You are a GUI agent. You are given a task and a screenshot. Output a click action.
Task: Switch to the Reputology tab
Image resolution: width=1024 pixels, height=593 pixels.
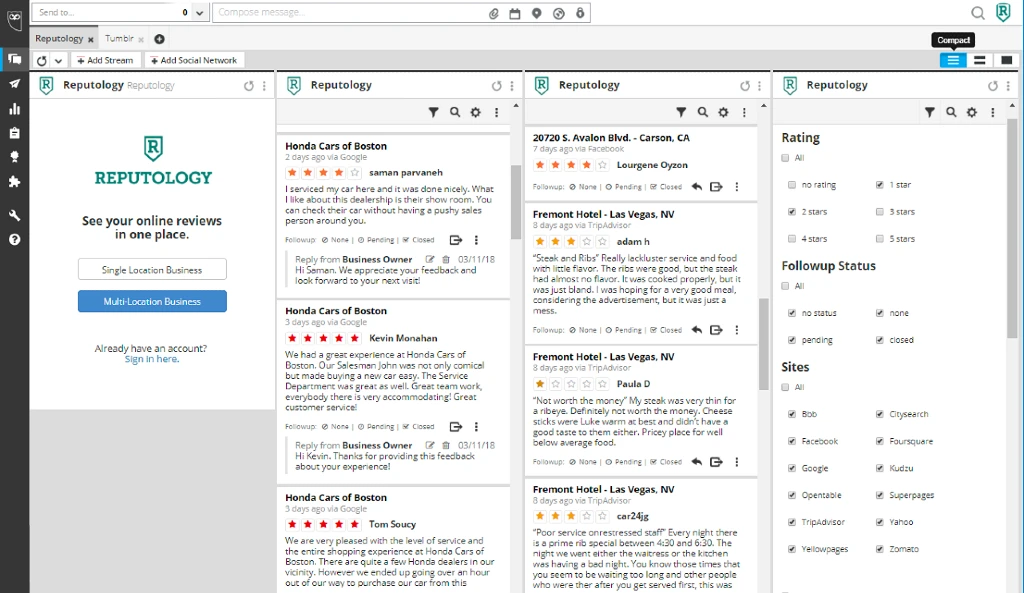pyautogui.click(x=59, y=39)
